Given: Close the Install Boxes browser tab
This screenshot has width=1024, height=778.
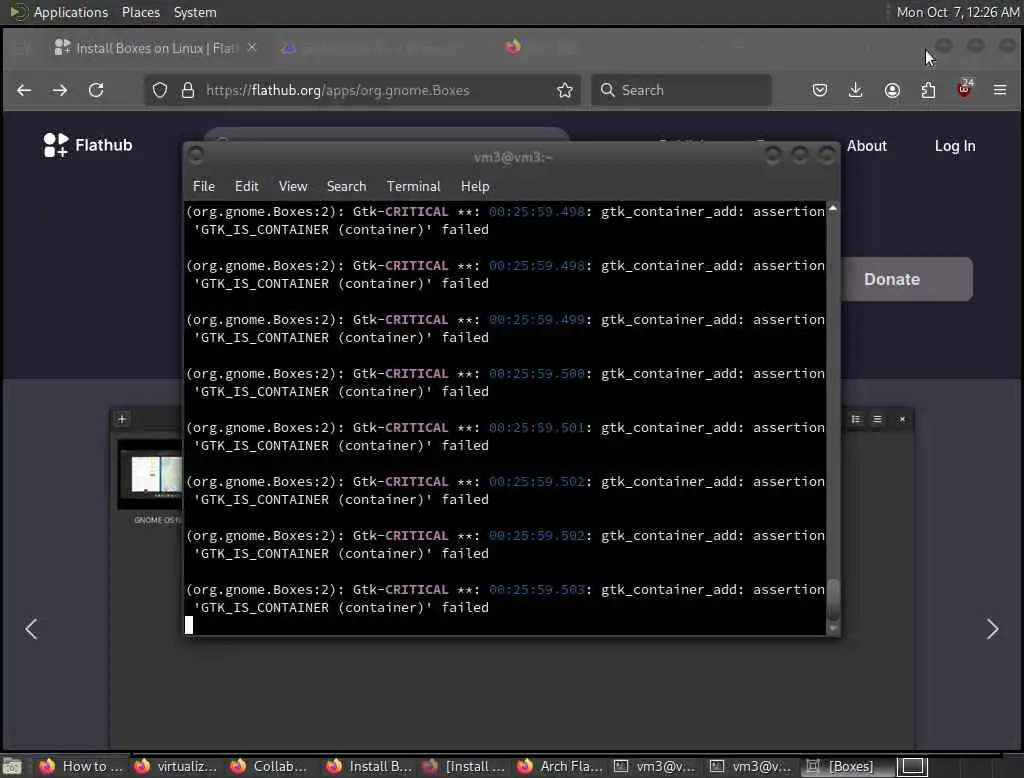Looking at the screenshot, I should [251, 48].
